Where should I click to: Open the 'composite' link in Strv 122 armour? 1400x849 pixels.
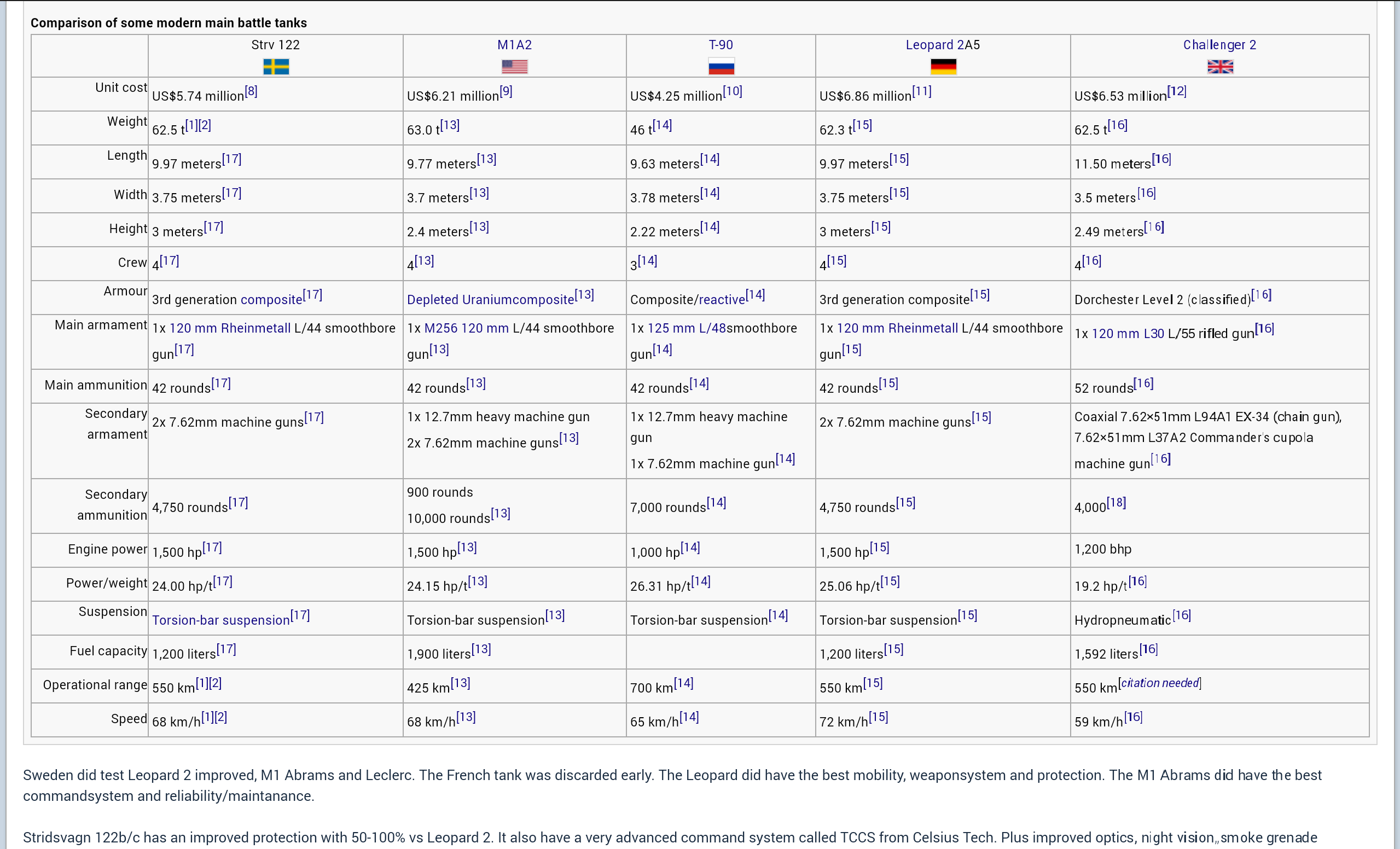(x=271, y=299)
